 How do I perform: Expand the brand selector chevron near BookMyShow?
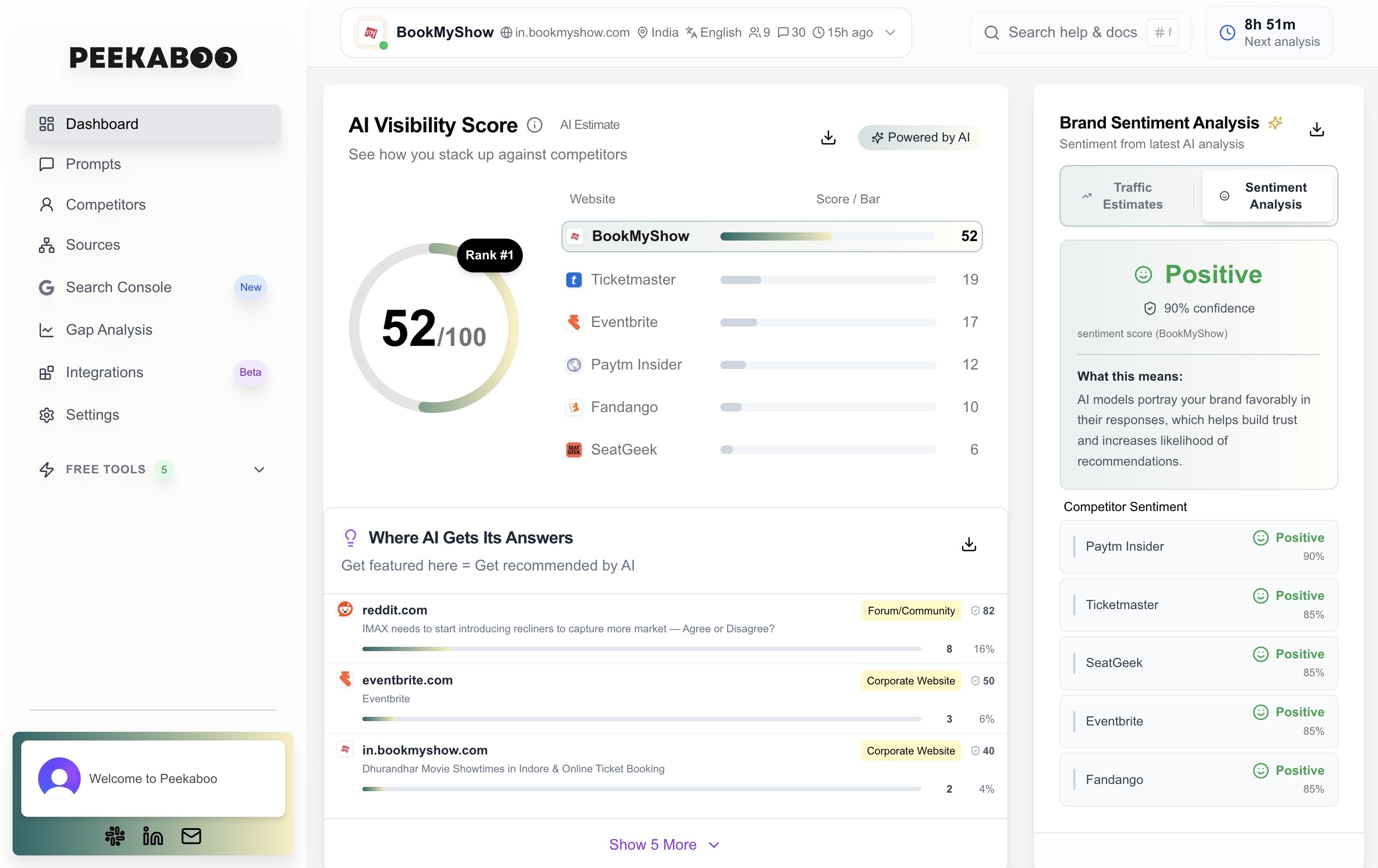coord(890,33)
